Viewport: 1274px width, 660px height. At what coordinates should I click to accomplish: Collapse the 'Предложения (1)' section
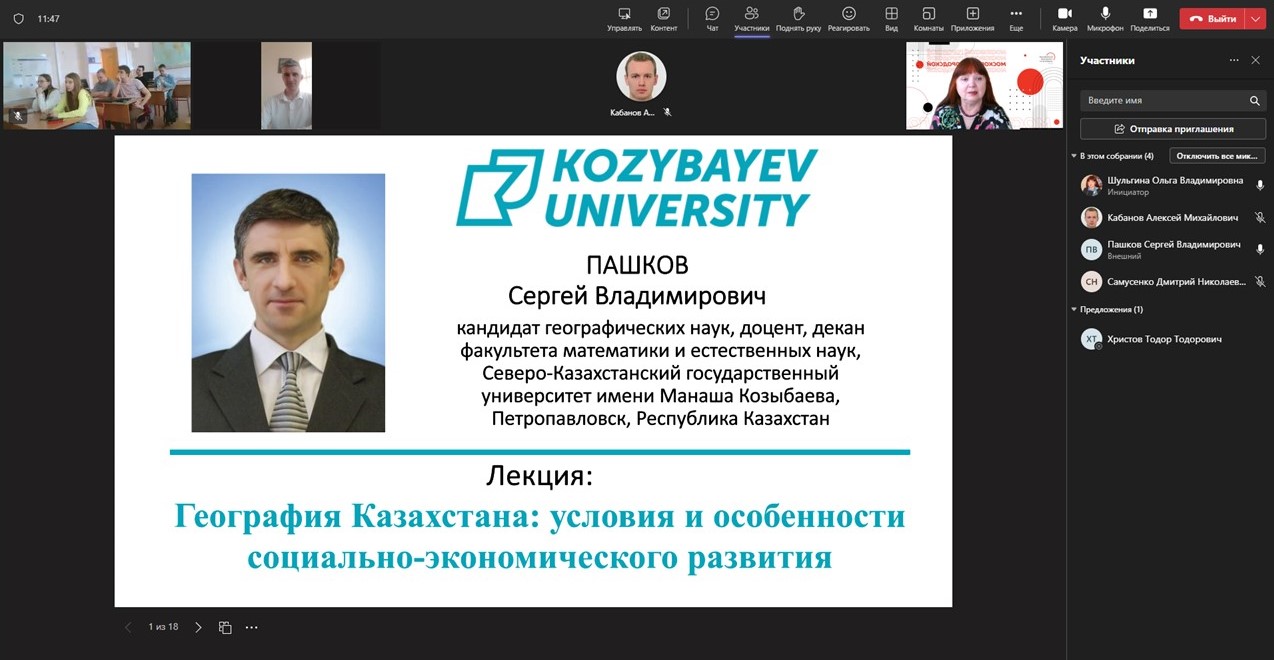click(x=1074, y=310)
